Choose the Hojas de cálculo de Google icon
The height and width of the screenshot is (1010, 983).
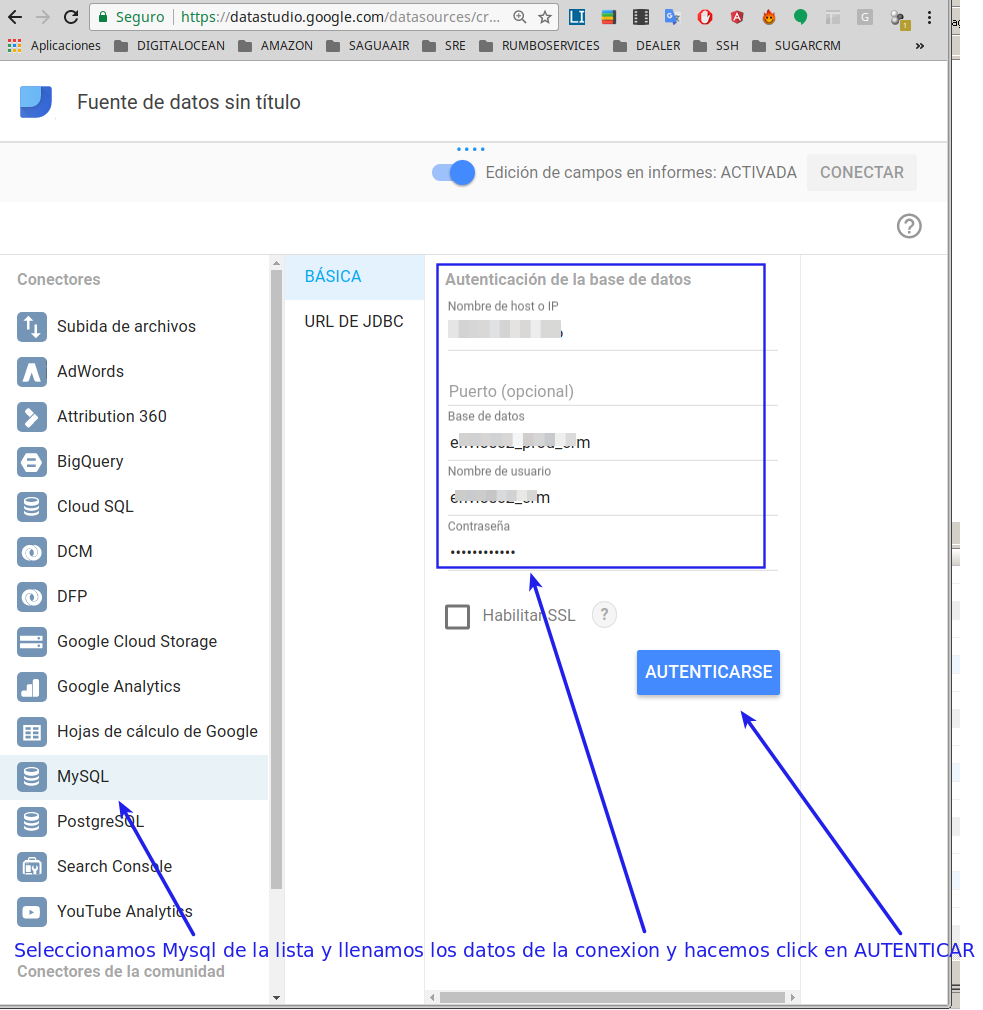point(32,732)
